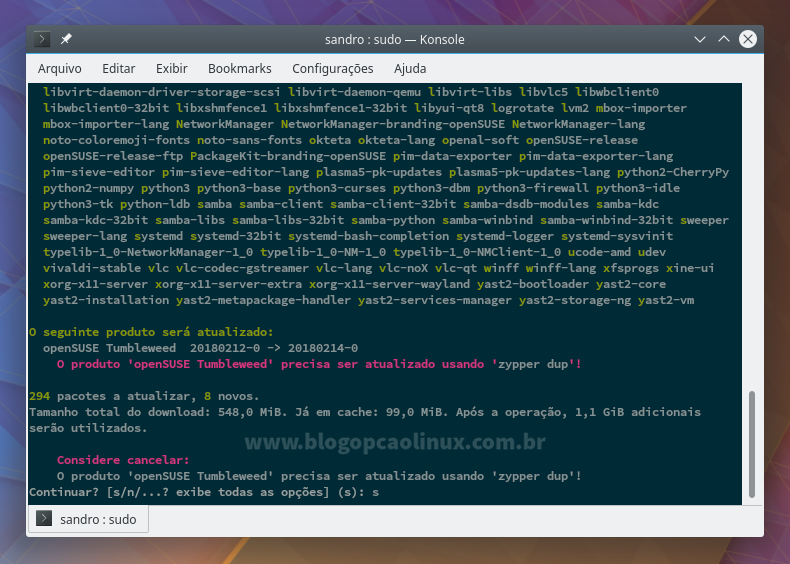Screen dimensions: 790x564
Task: Click the 'pim-sieve-editor-lang' package name
Action: coord(235,172)
